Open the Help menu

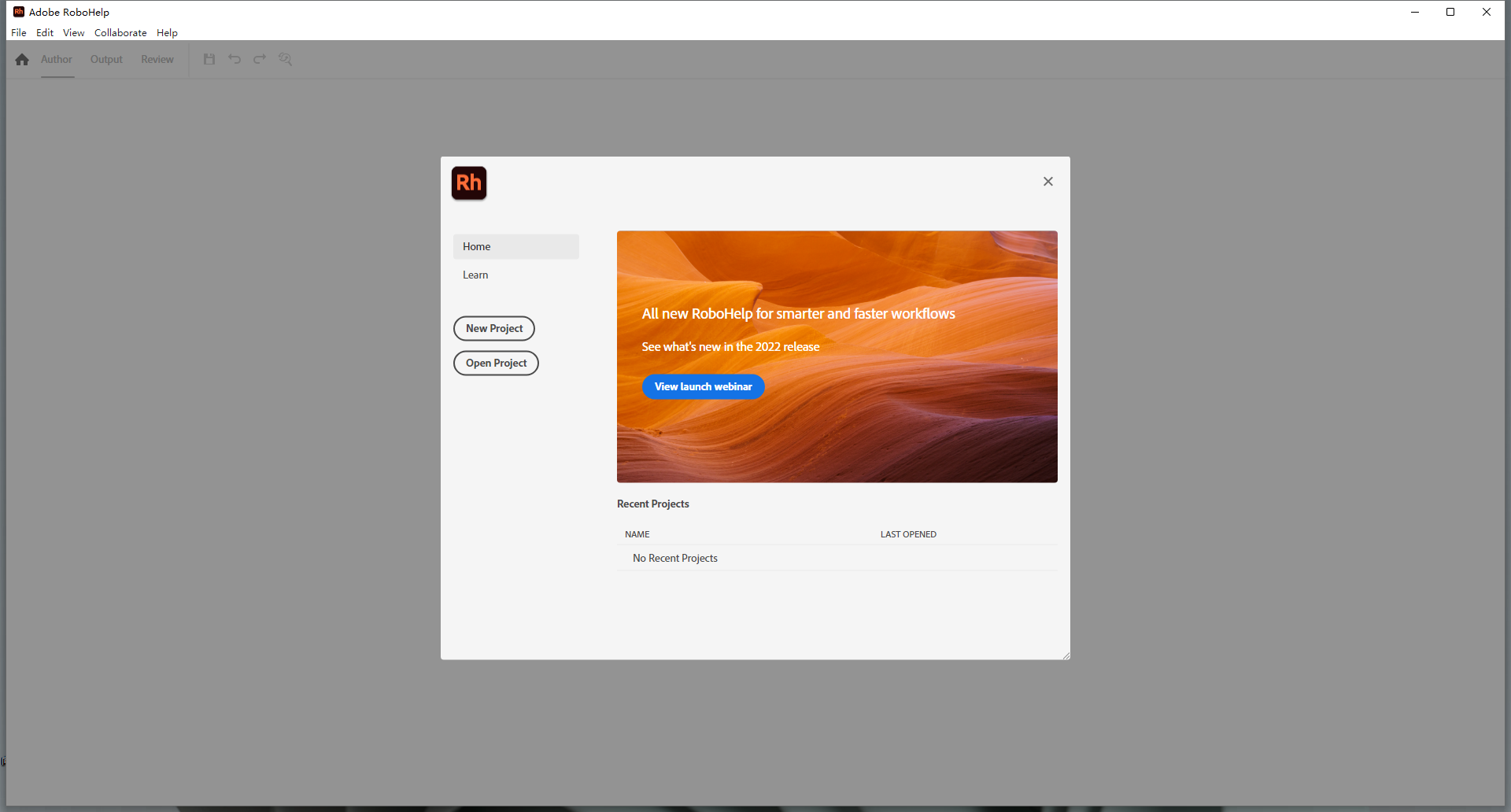tap(167, 33)
